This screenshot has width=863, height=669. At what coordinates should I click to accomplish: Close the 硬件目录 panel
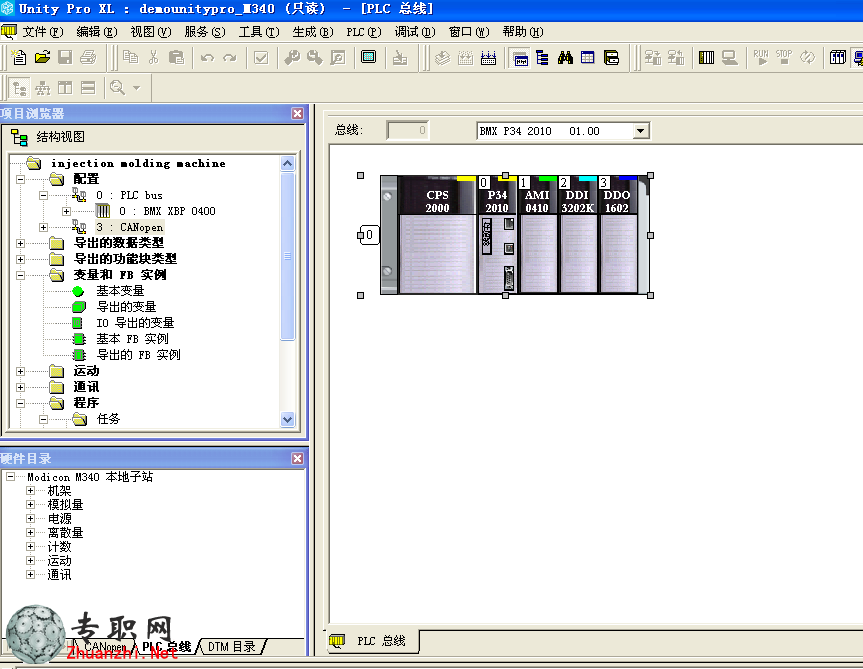point(297,458)
